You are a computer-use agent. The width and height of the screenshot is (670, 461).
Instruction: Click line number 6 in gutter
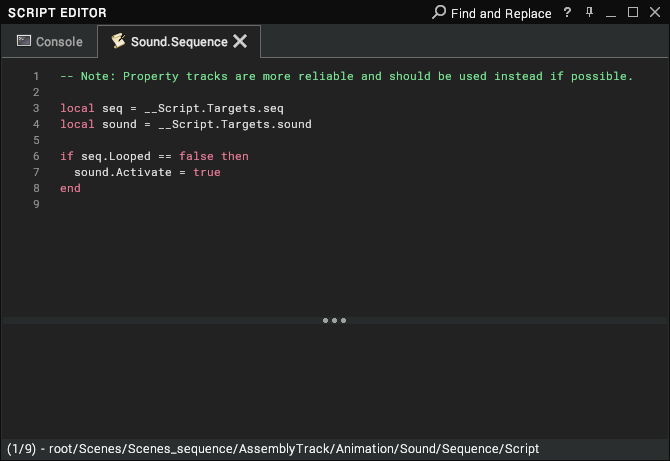(x=36, y=156)
